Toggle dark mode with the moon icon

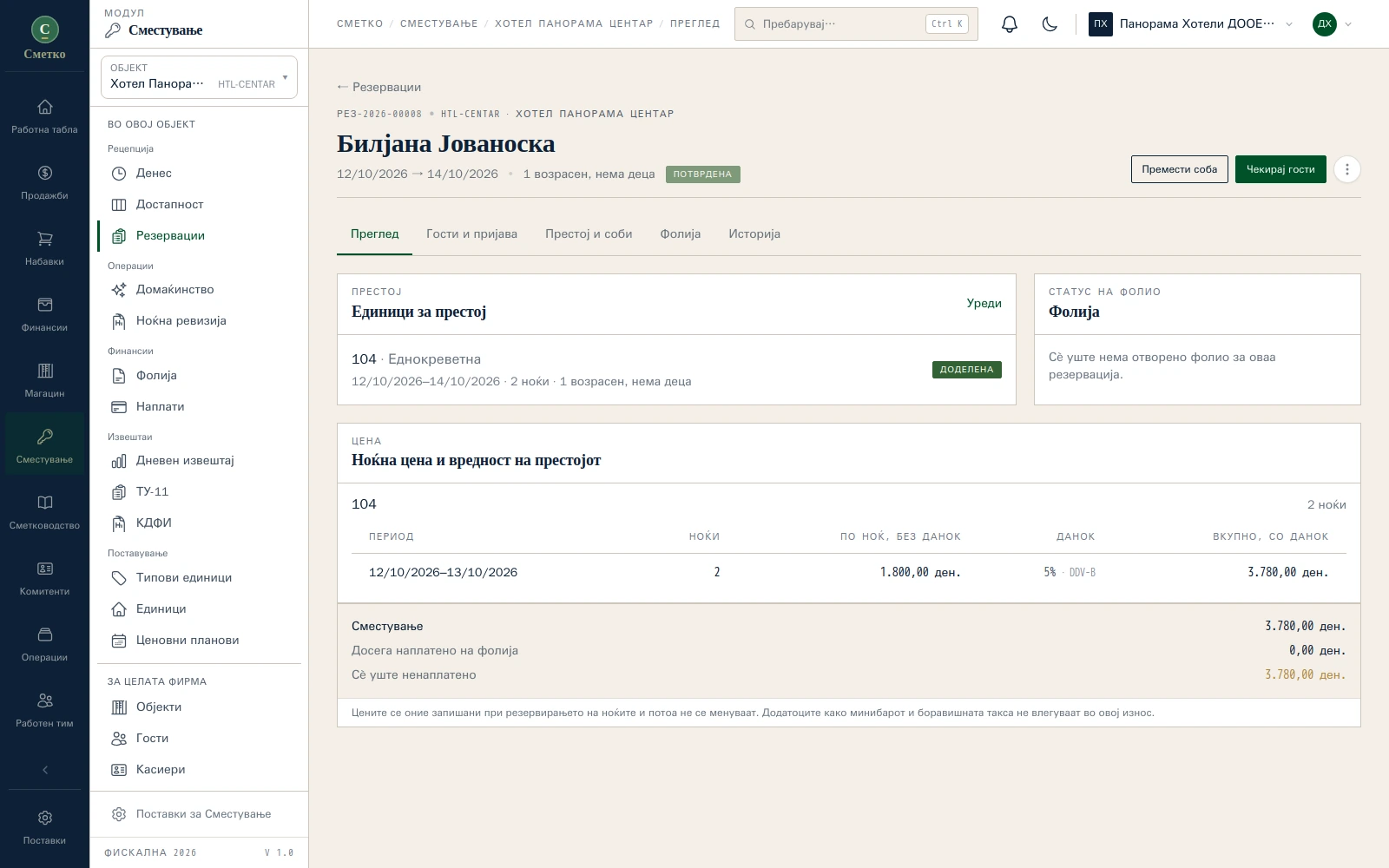1050,24
